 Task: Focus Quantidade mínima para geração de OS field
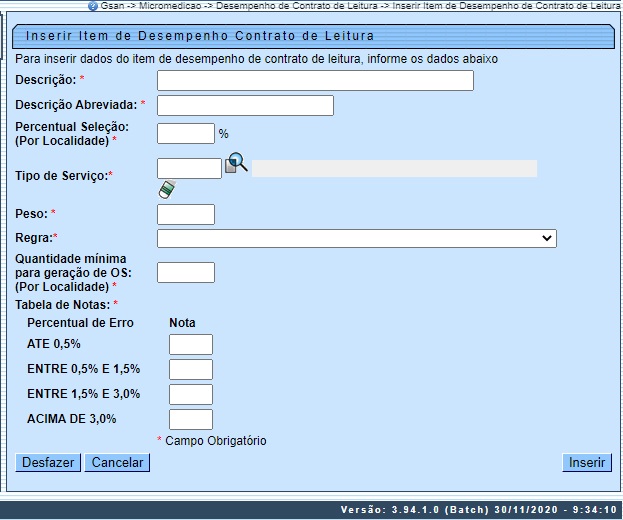point(186,273)
